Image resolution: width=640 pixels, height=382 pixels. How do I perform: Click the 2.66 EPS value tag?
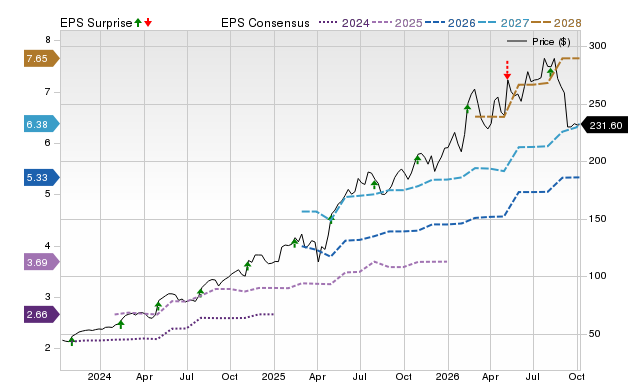click(x=42, y=315)
